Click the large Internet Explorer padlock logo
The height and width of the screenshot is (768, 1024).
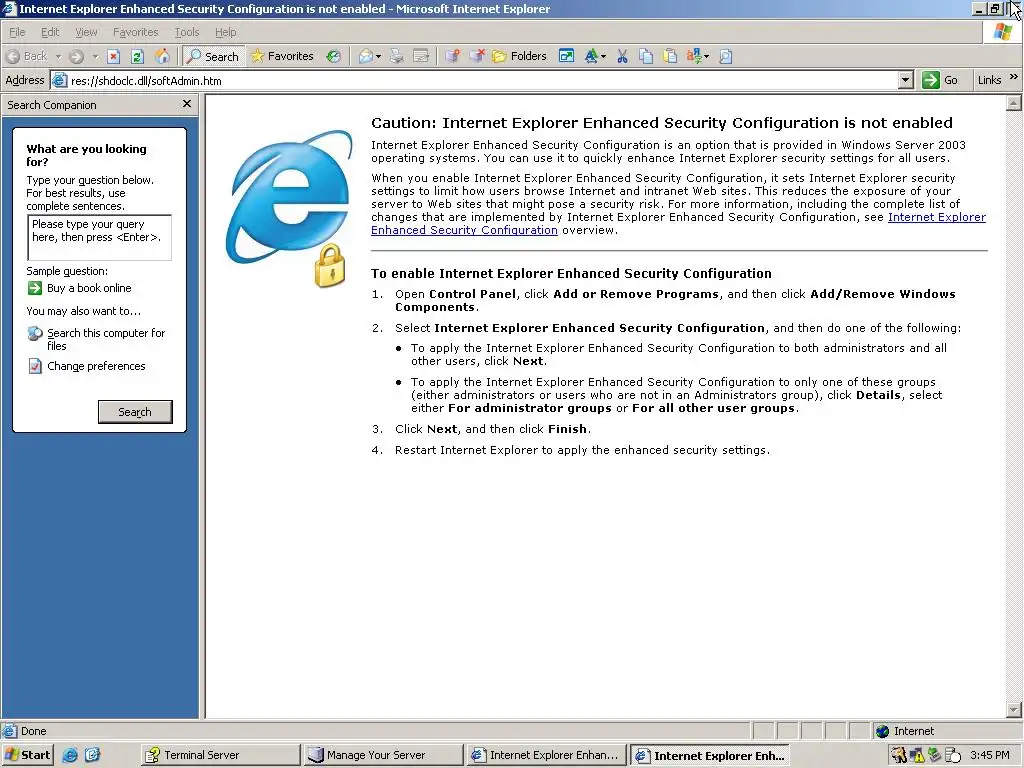(289, 208)
